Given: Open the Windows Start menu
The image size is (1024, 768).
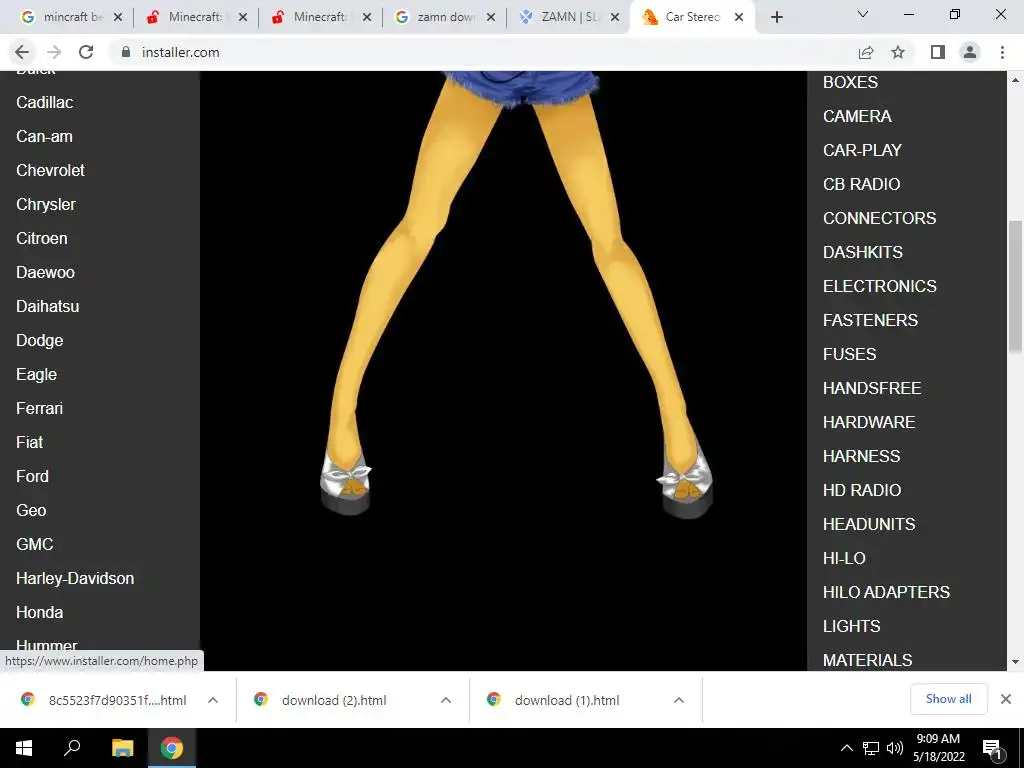Looking at the screenshot, I should pos(24,748).
